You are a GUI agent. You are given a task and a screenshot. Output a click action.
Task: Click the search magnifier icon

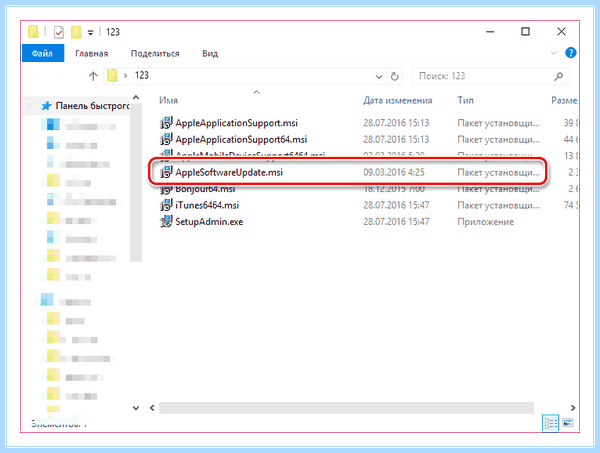[x=559, y=76]
